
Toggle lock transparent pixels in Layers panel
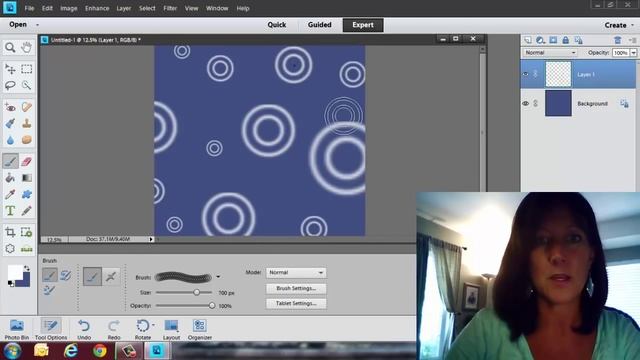coord(578,40)
